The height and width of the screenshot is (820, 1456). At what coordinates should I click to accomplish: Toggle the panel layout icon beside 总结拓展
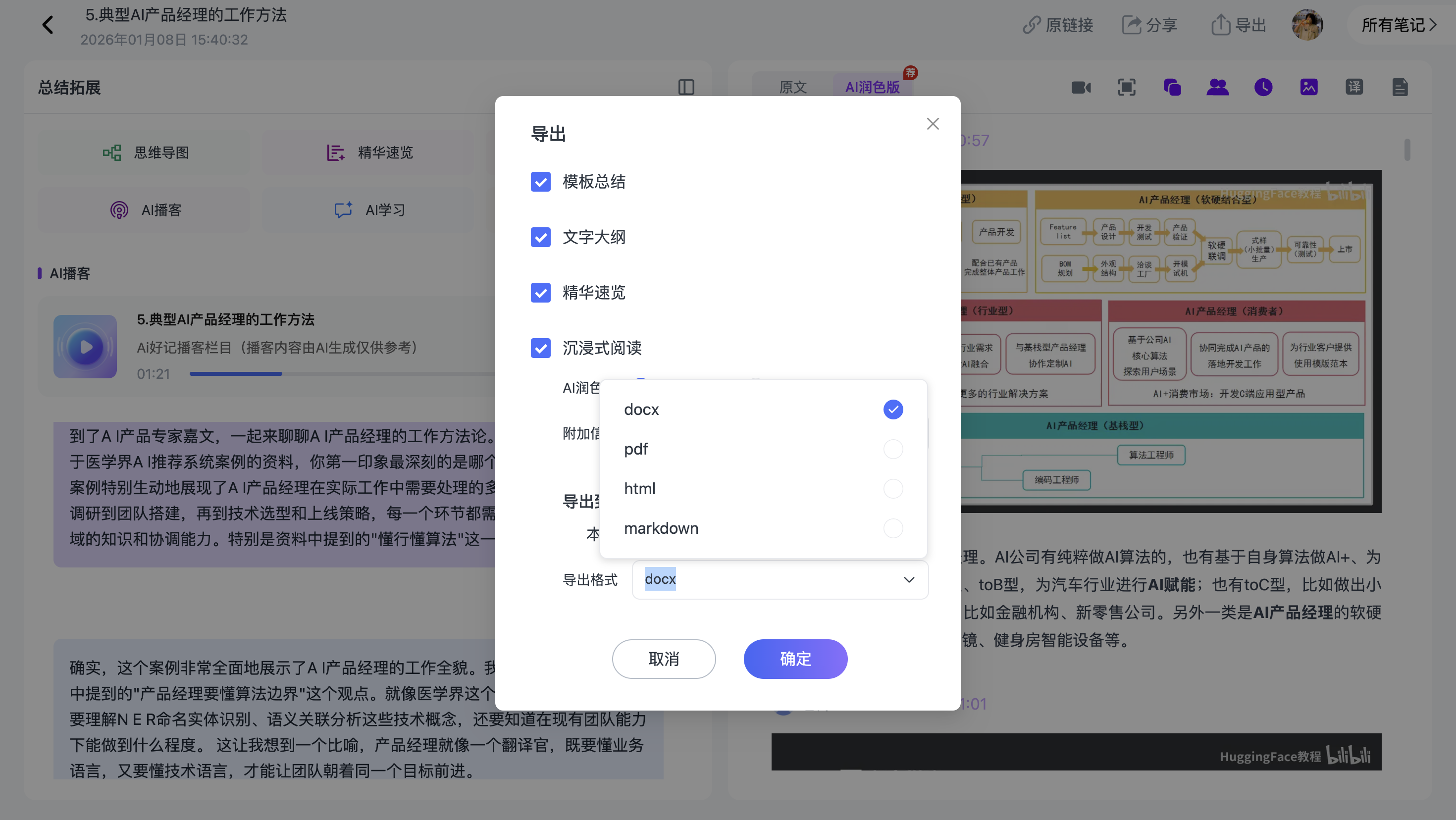686,87
